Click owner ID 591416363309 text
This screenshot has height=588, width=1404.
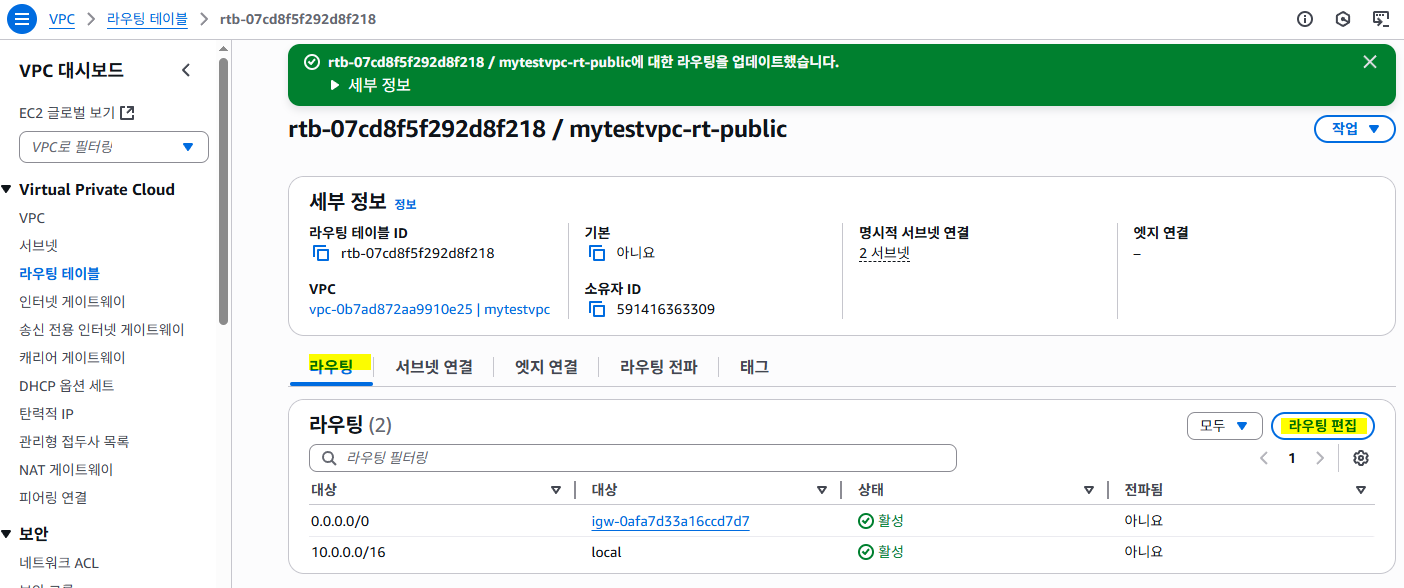coord(666,309)
